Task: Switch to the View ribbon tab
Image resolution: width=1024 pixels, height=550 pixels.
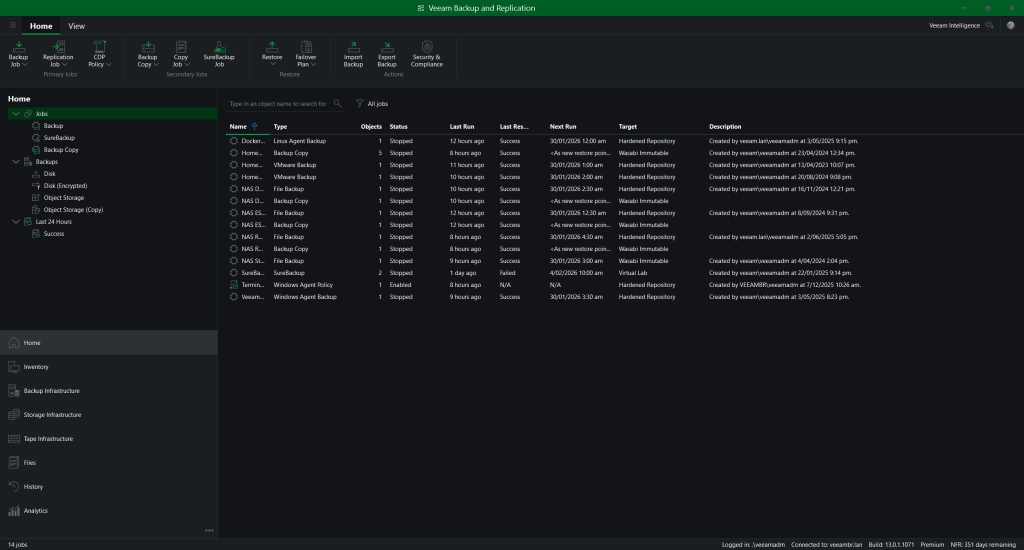Action: point(76,25)
